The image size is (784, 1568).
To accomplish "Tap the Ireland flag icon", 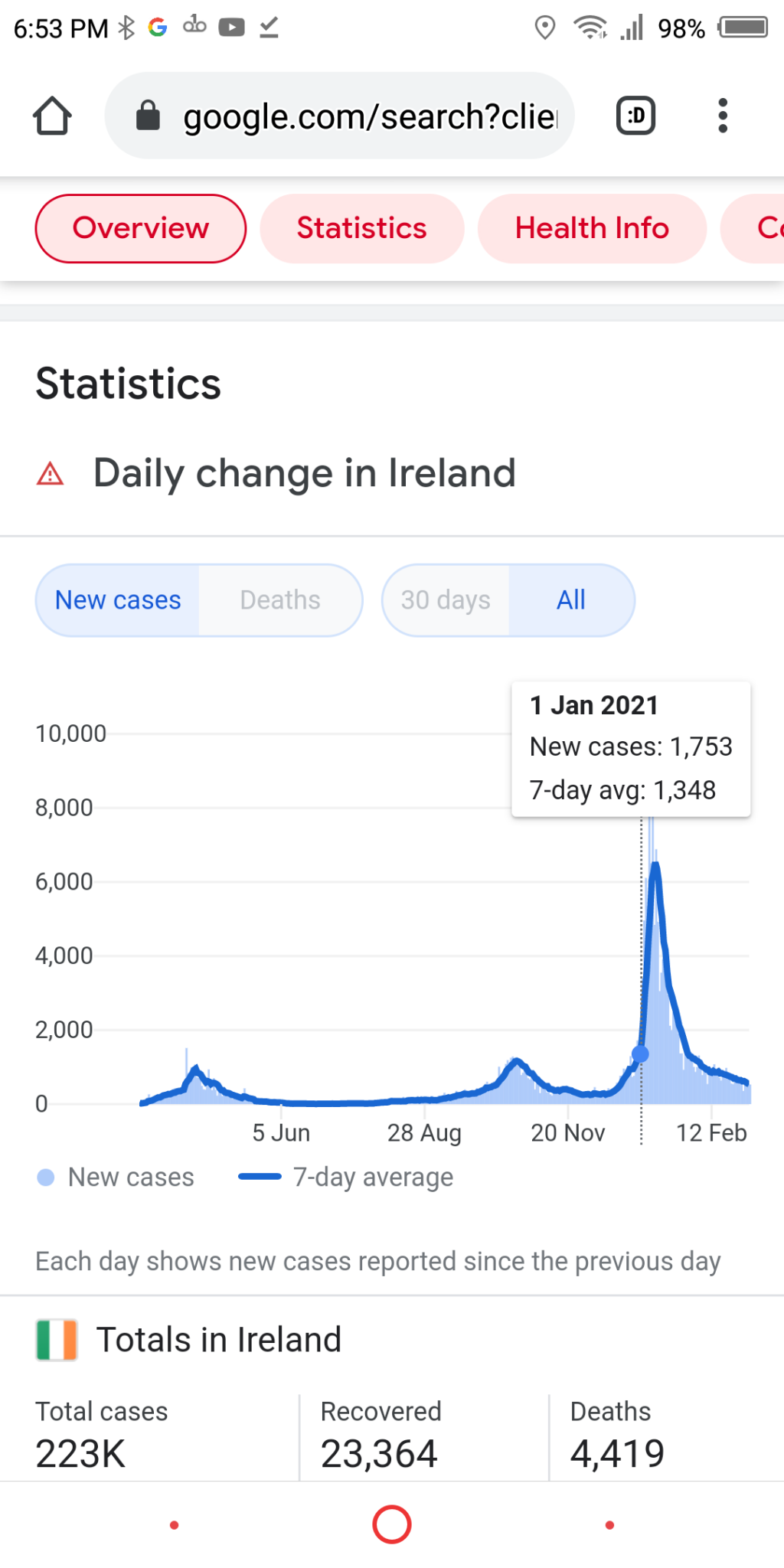I will click(57, 1340).
